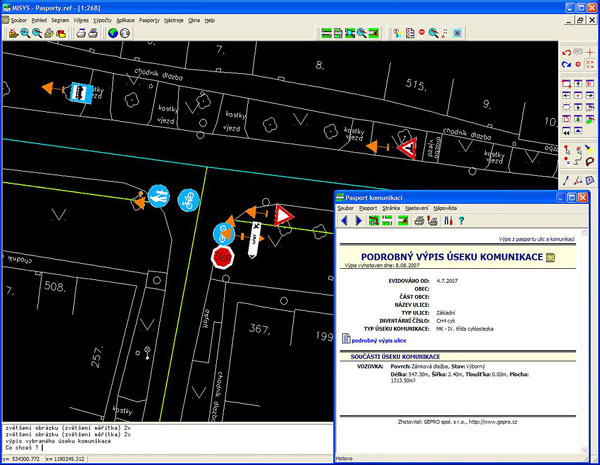
Task: Click the pan view left arrow icon
Action: [x=566, y=95]
